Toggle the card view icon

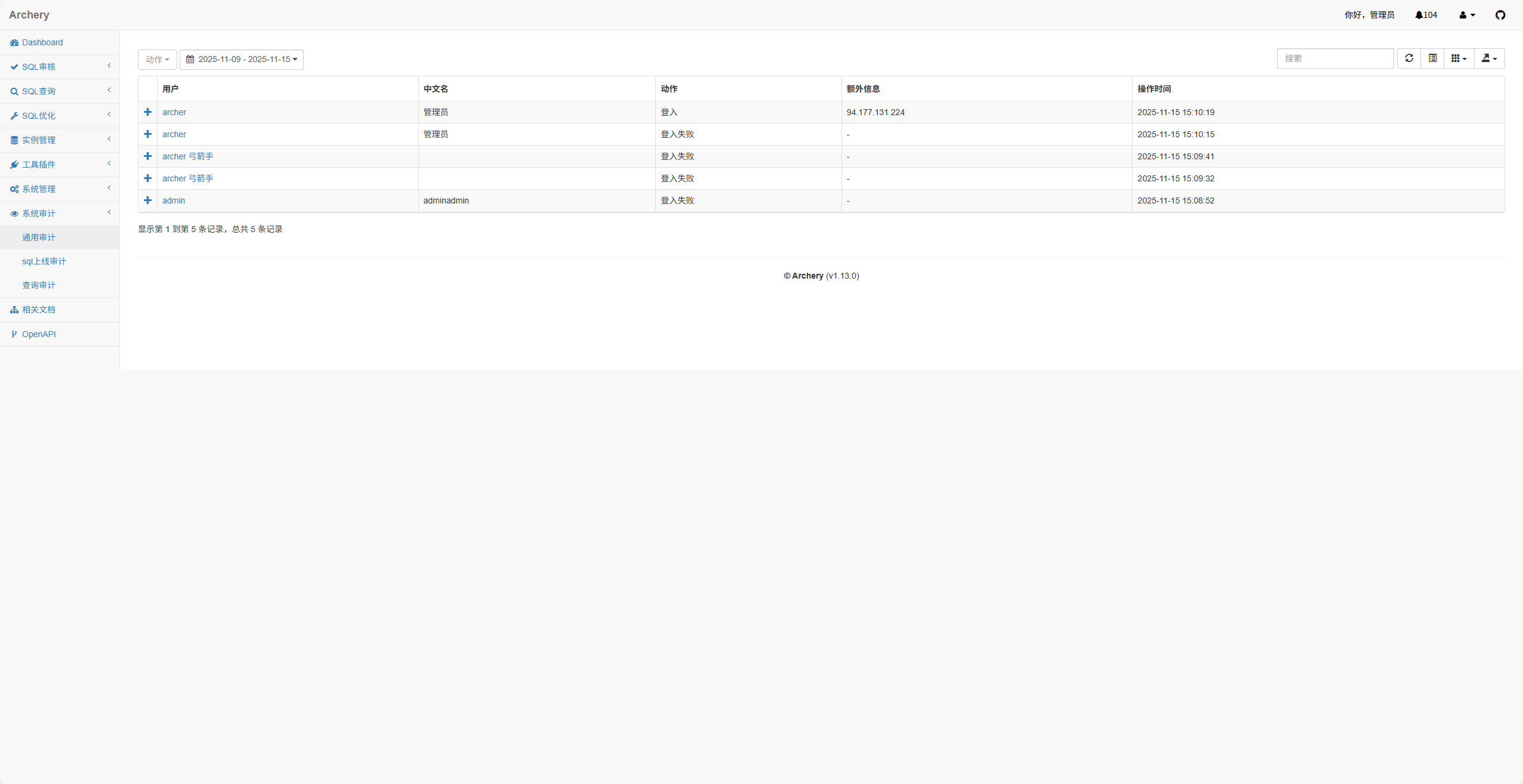click(1432, 58)
